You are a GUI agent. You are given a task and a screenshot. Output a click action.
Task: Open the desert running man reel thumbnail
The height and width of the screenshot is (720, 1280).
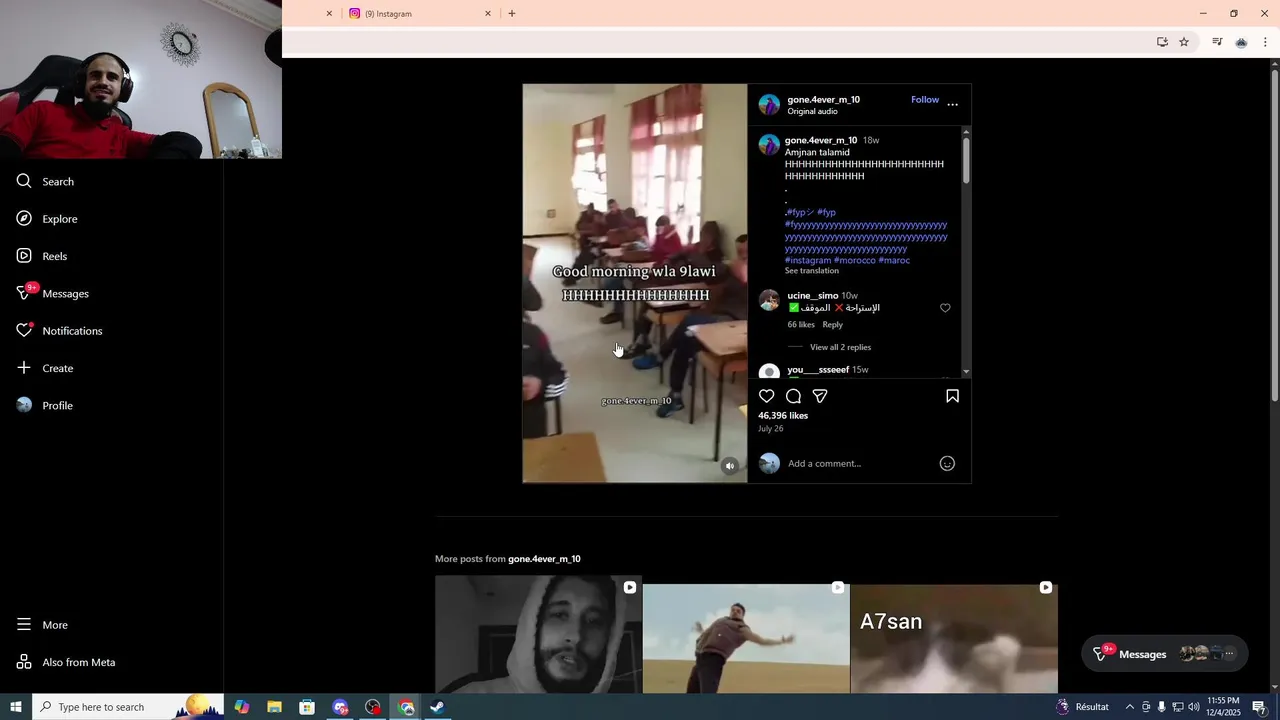click(x=746, y=638)
